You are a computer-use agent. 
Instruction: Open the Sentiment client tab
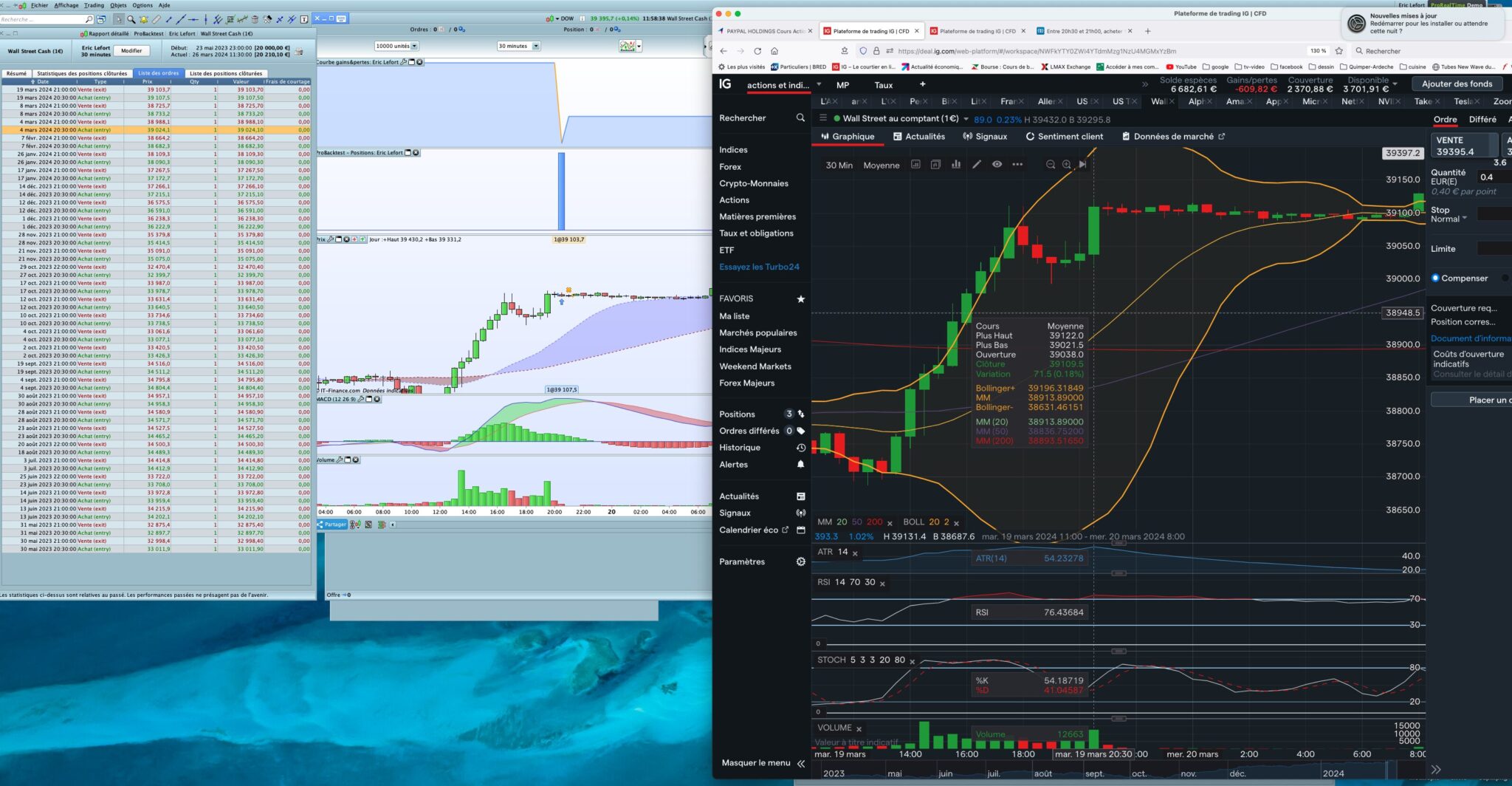pyautogui.click(x=1065, y=137)
